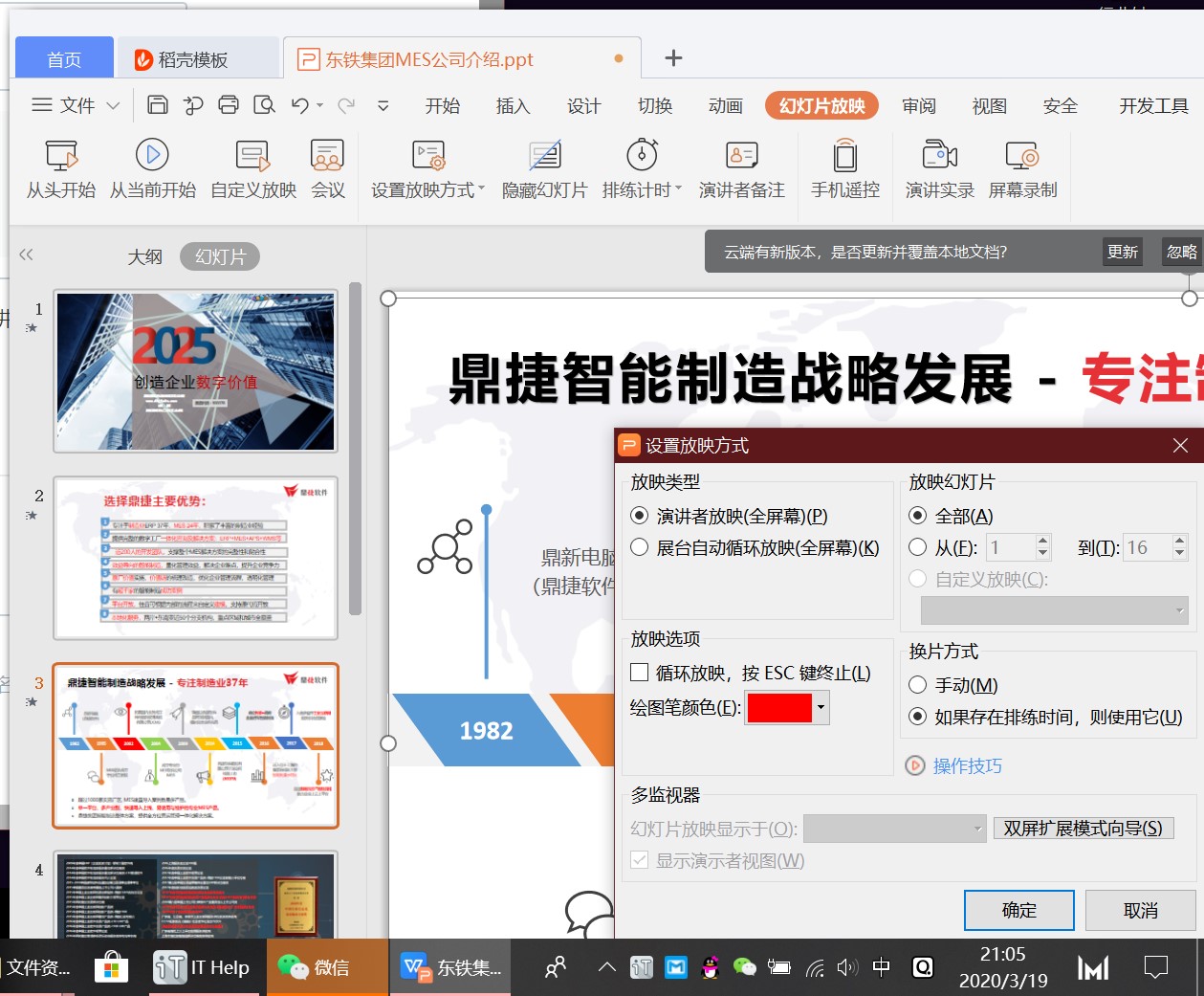Select slide 2 thumbnail 选择鼎捷主要优势
Viewport: 1204px width, 996px height.
196,558
